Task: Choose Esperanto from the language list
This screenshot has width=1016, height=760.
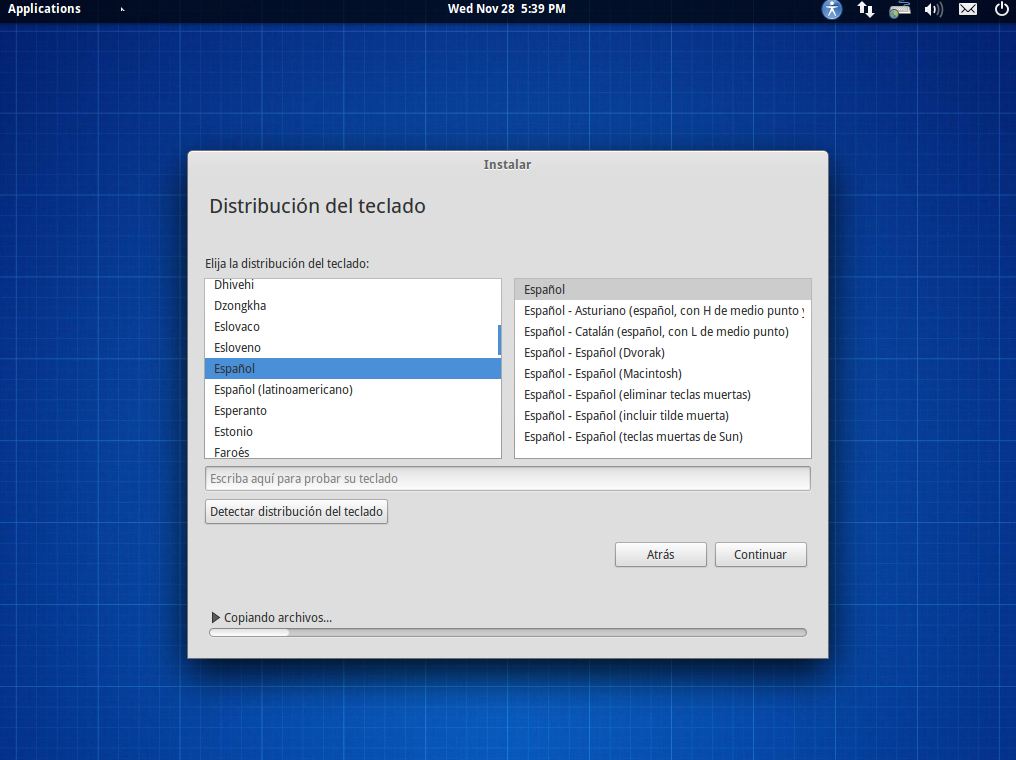Action: coord(240,411)
